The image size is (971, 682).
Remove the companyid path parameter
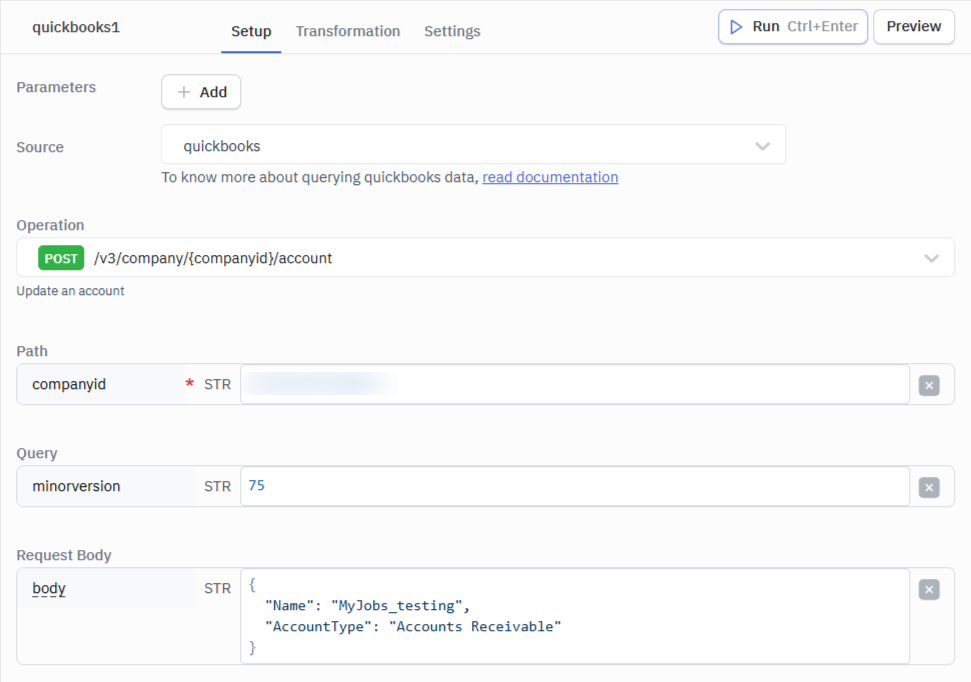[x=929, y=385]
